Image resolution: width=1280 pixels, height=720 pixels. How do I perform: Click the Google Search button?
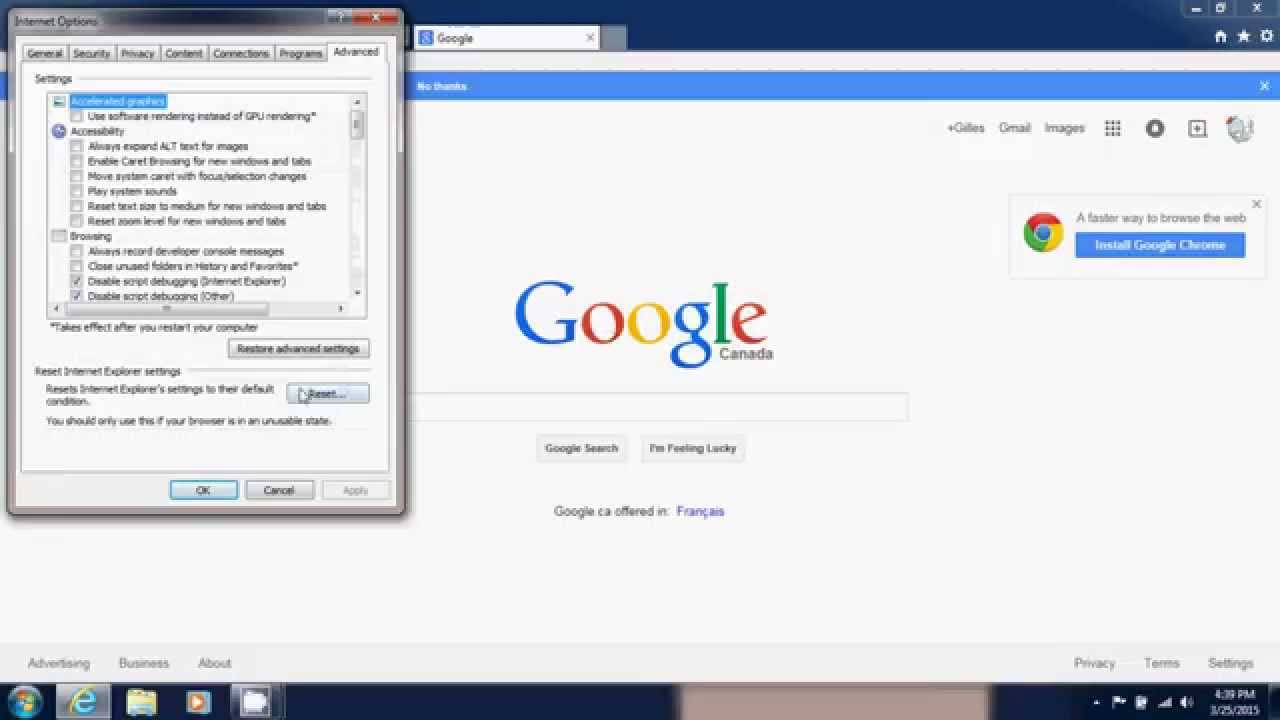pos(582,448)
